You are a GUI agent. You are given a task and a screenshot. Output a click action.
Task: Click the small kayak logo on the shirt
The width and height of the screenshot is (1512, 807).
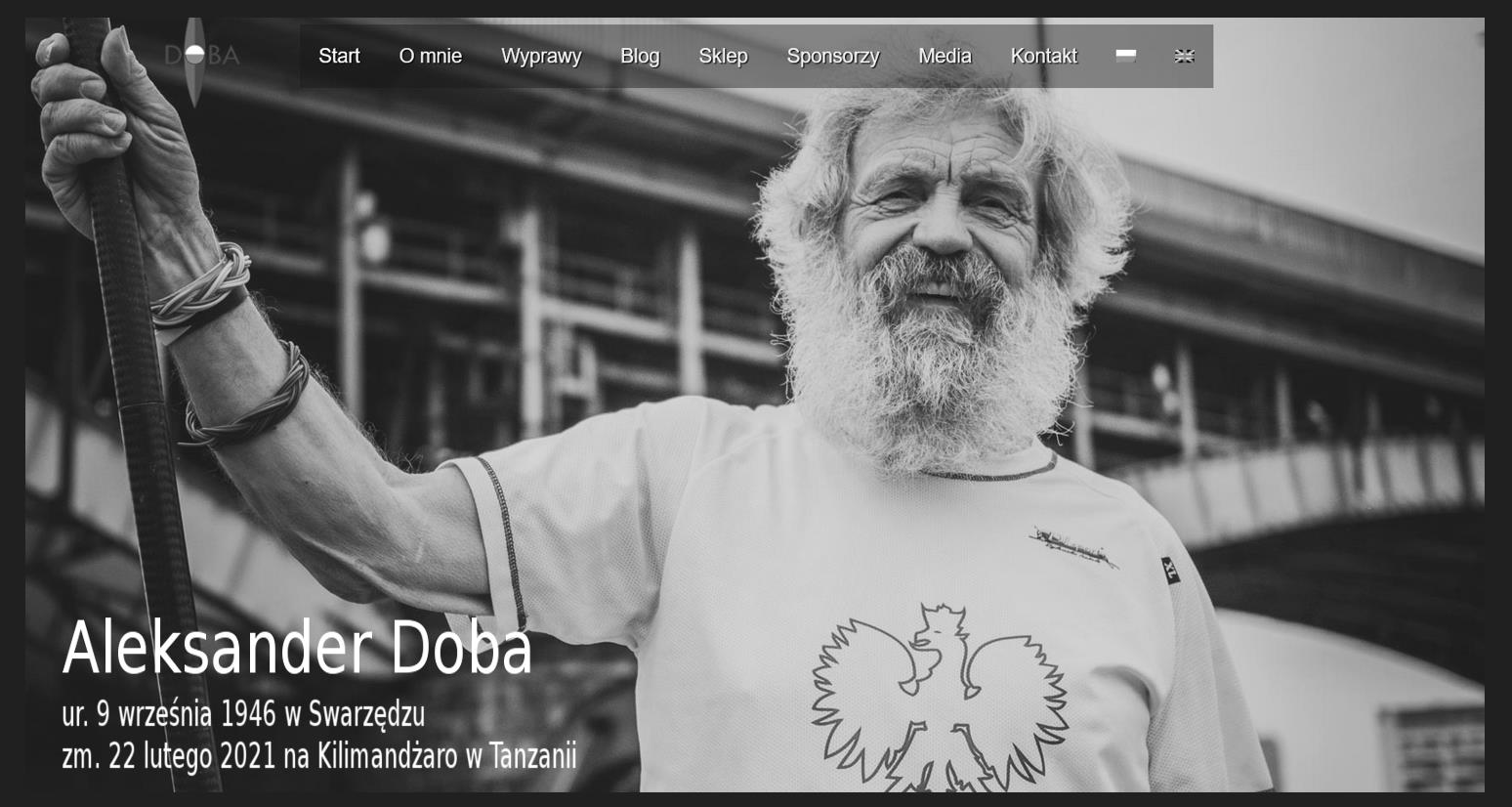point(1072,546)
